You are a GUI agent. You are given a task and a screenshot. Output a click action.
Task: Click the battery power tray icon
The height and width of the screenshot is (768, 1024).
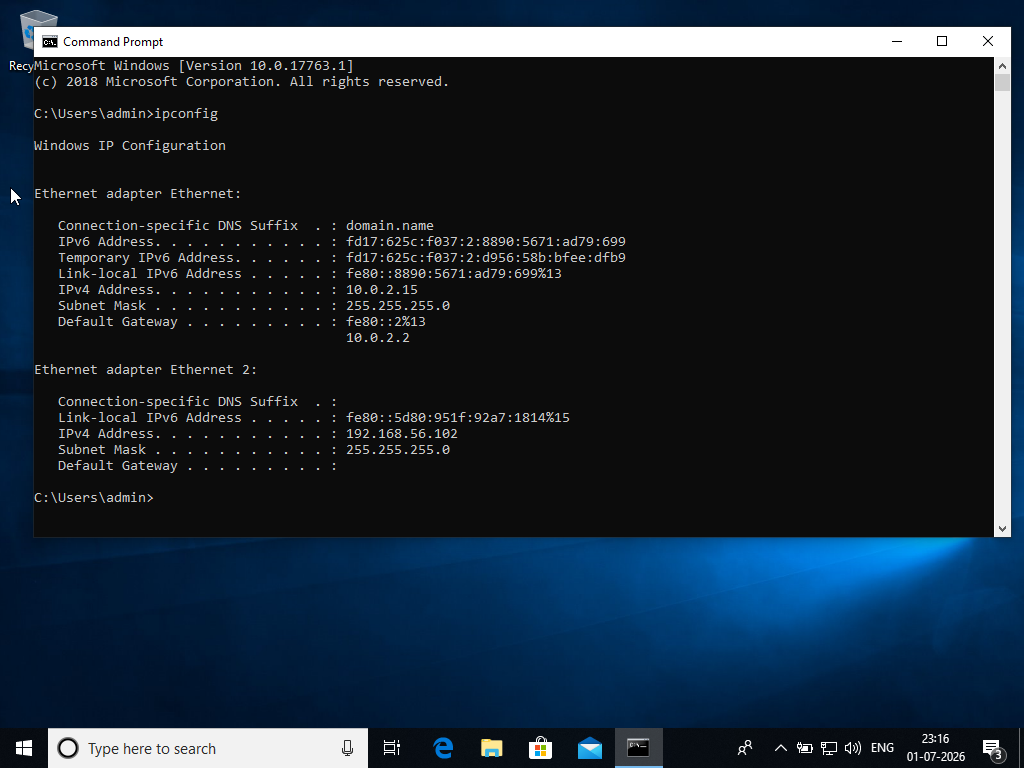point(805,748)
